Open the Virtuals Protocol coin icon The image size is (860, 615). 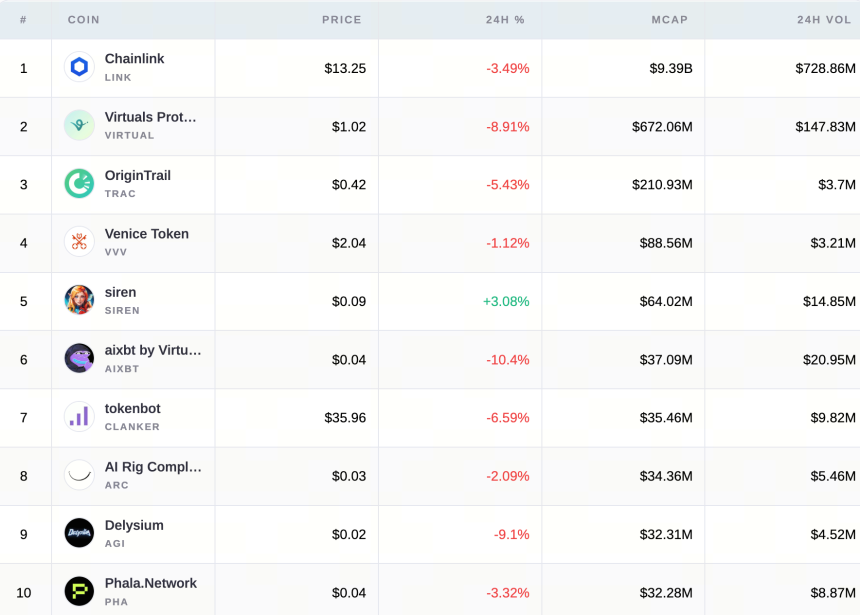coord(79,125)
